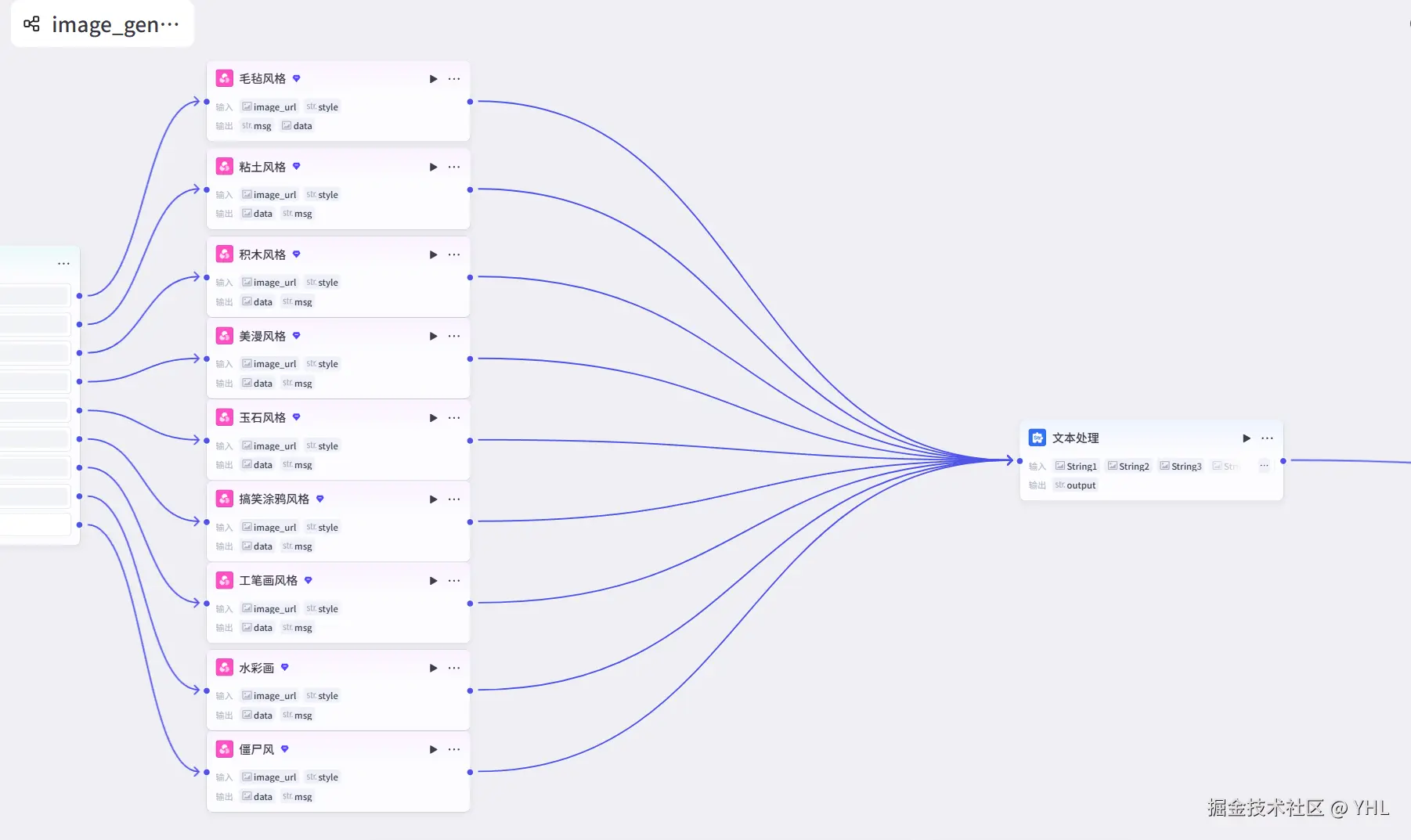Run the 搞笑涂鸦风格 node
Viewport: 1411px width, 840px height.
[x=433, y=499]
